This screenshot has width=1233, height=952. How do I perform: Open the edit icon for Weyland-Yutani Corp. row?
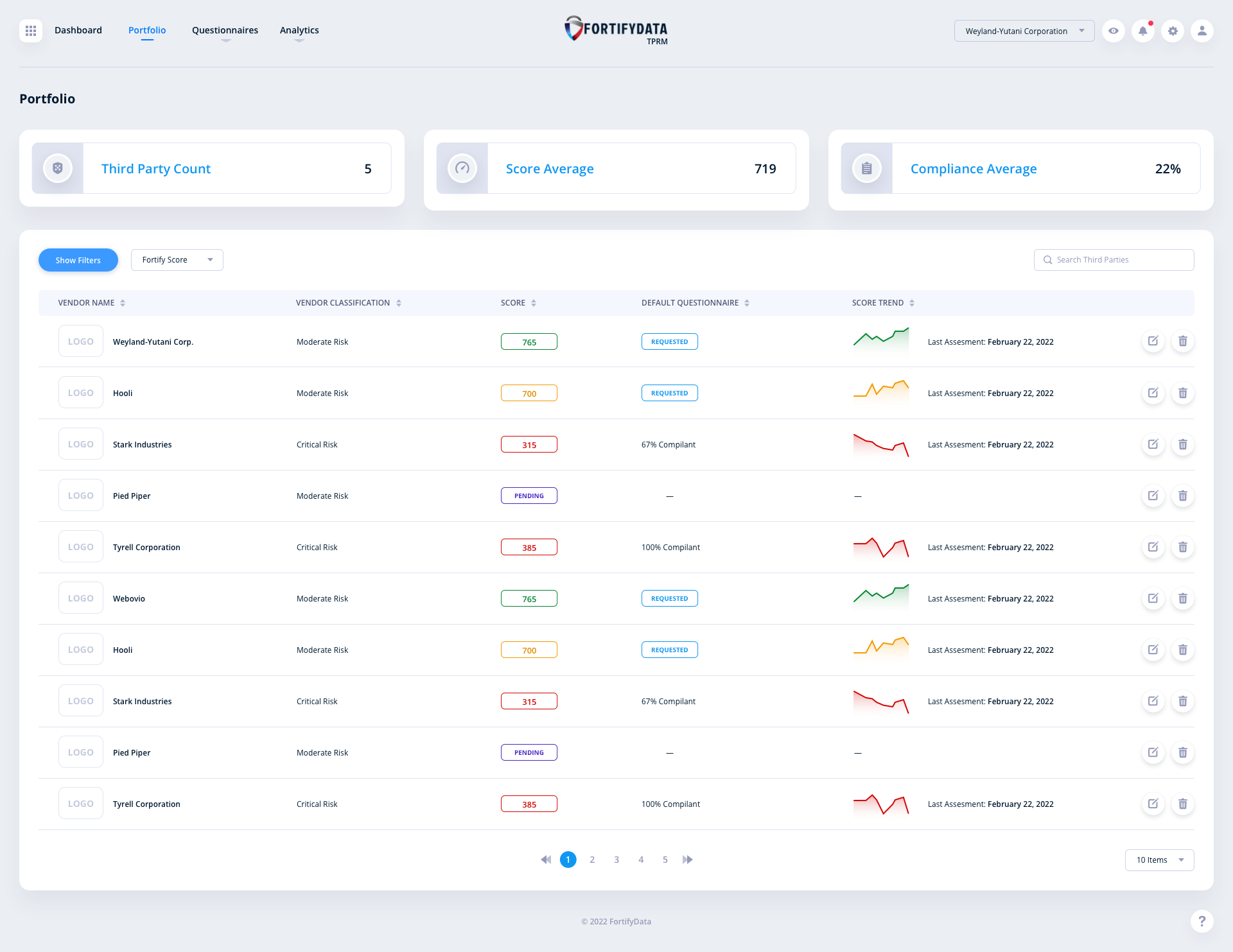pyautogui.click(x=1153, y=341)
